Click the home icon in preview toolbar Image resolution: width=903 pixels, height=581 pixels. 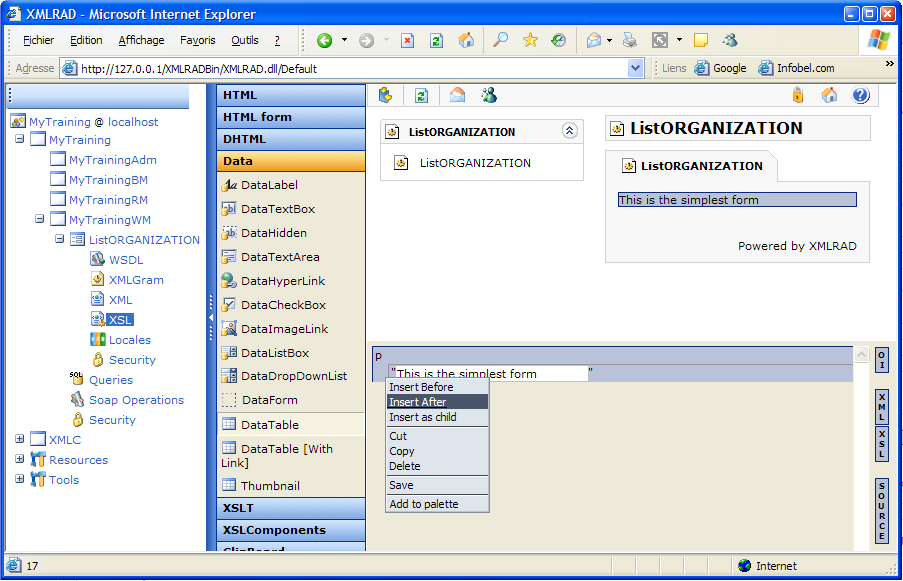[x=829, y=96]
